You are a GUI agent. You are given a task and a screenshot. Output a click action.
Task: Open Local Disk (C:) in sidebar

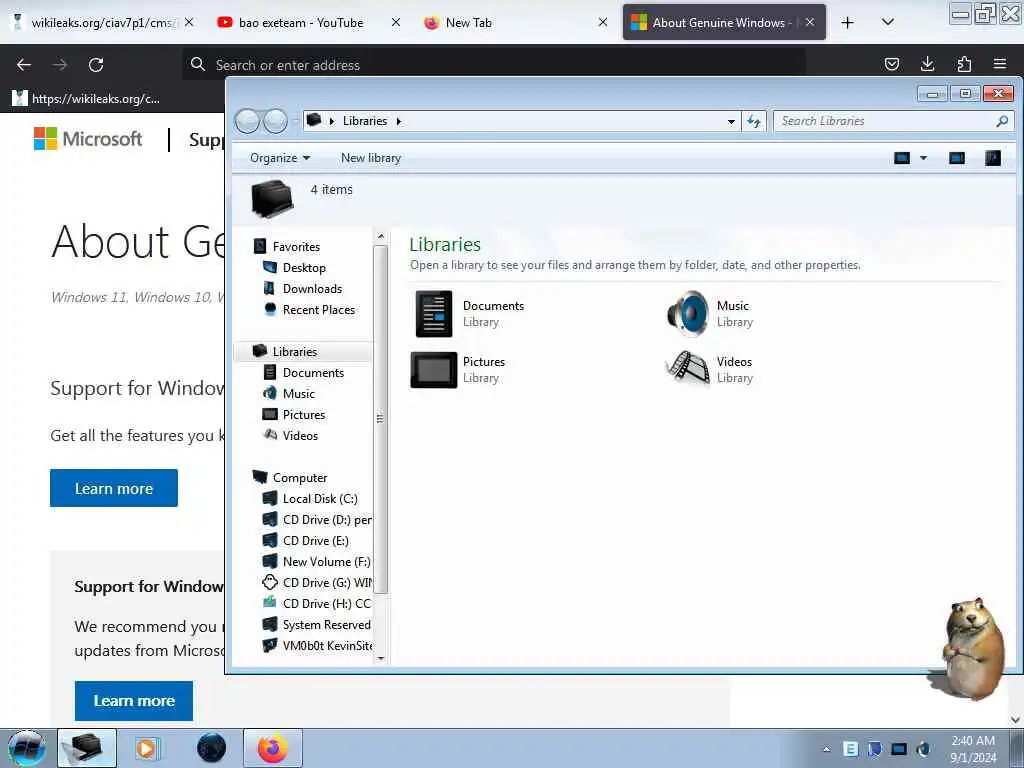click(320, 498)
